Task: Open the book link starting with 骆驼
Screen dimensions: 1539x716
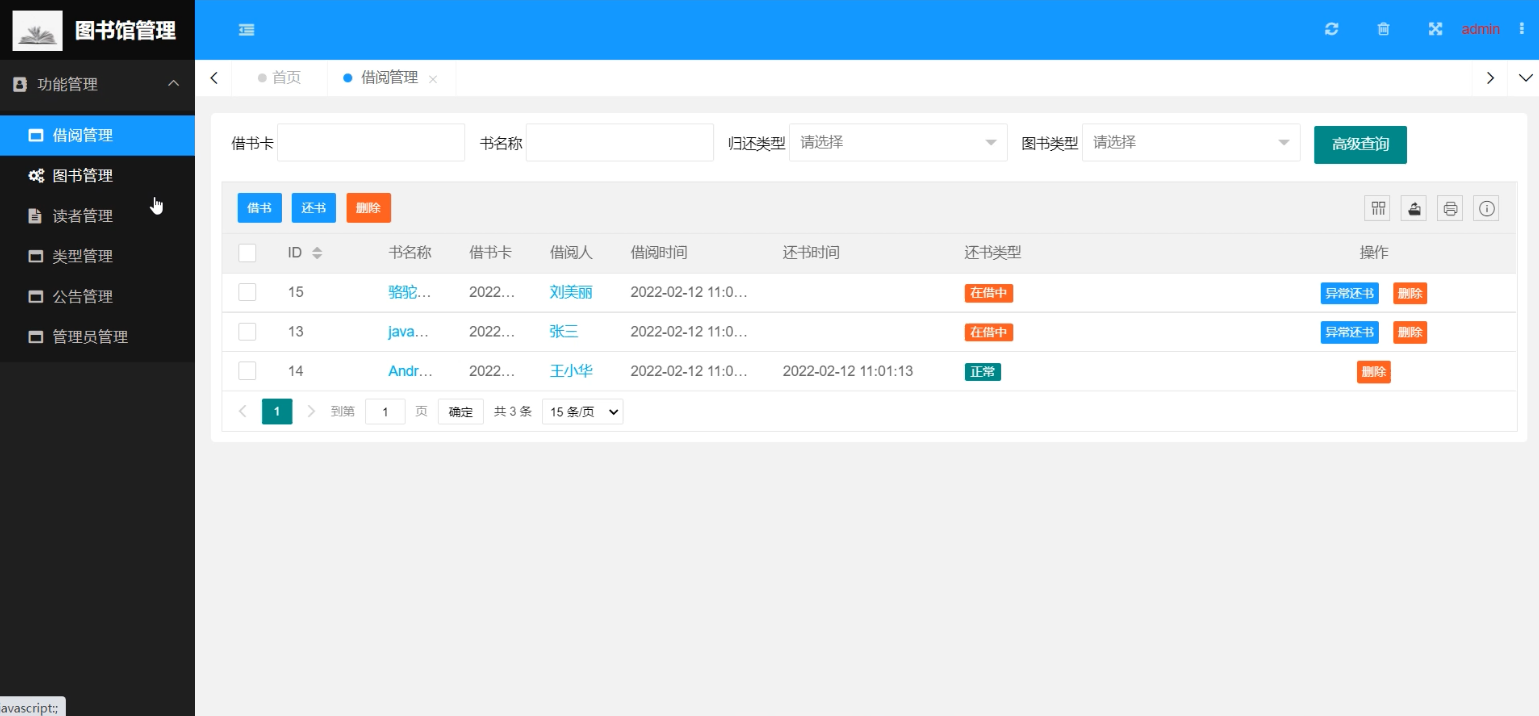Action: point(411,292)
